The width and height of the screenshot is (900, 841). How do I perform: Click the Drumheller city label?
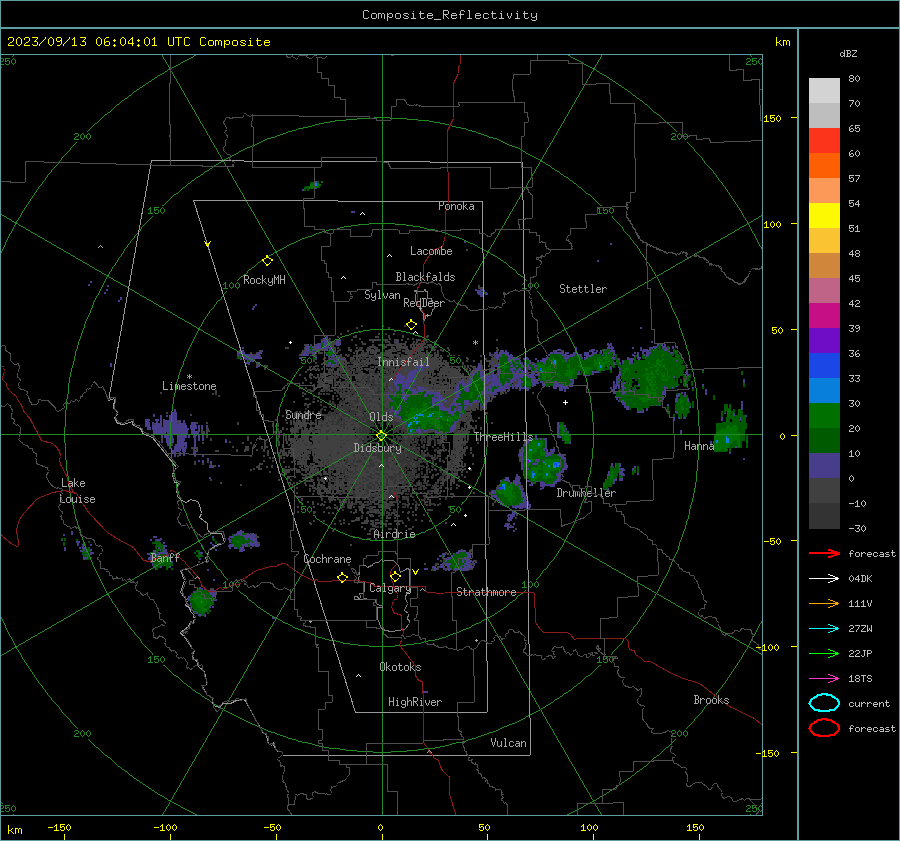[586, 493]
